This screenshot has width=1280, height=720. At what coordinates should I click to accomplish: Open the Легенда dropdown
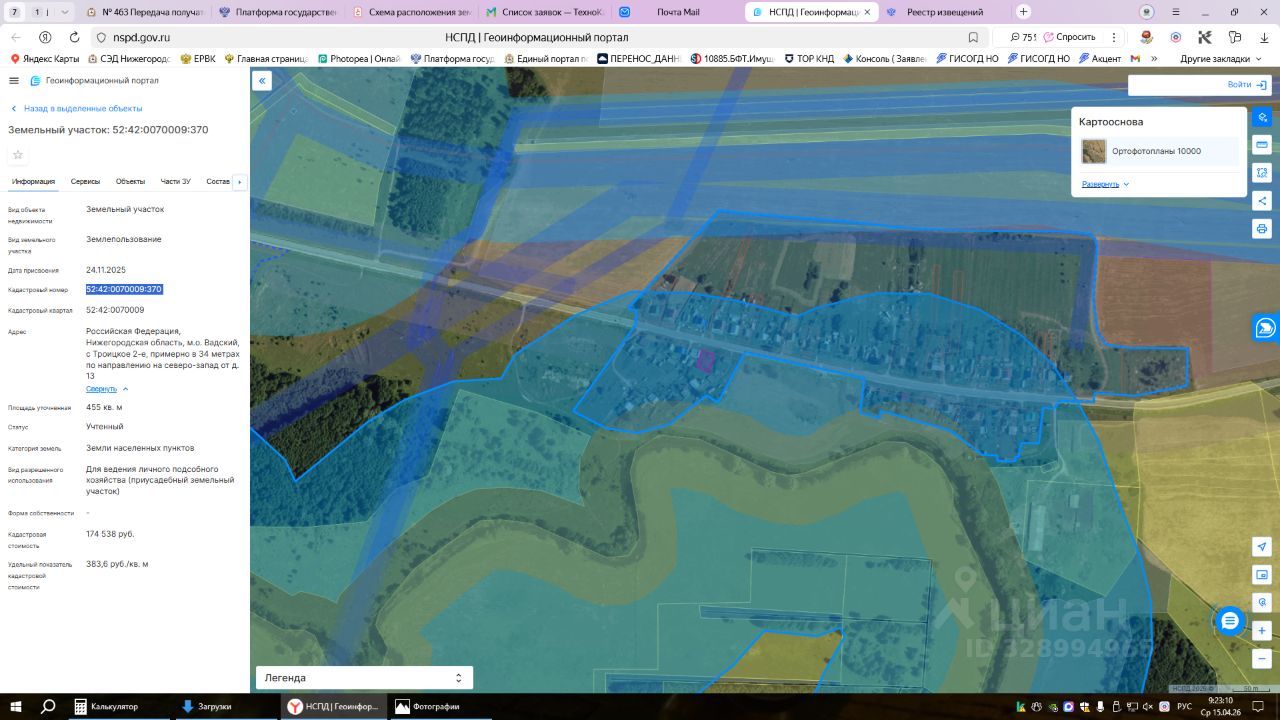coord(364,678)
